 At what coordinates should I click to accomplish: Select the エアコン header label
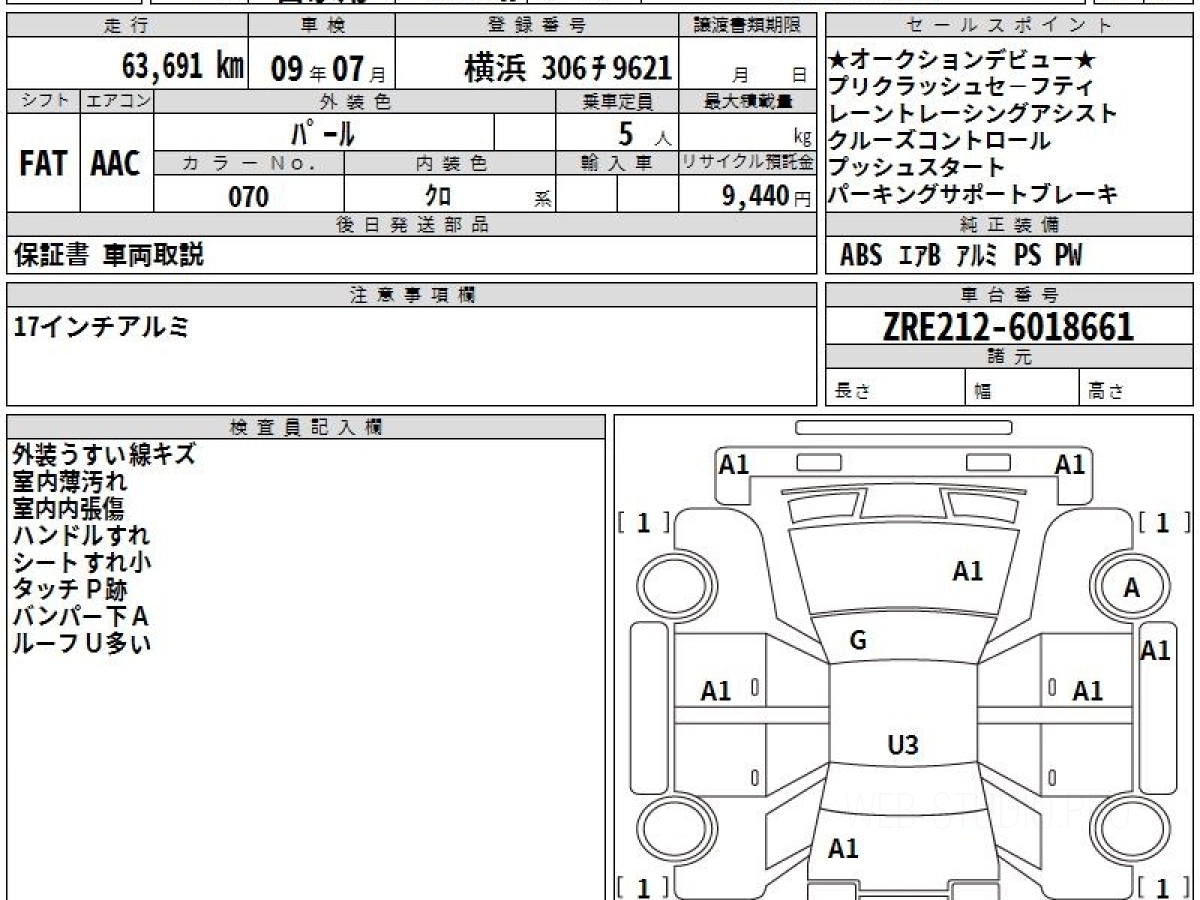point(117,101)
